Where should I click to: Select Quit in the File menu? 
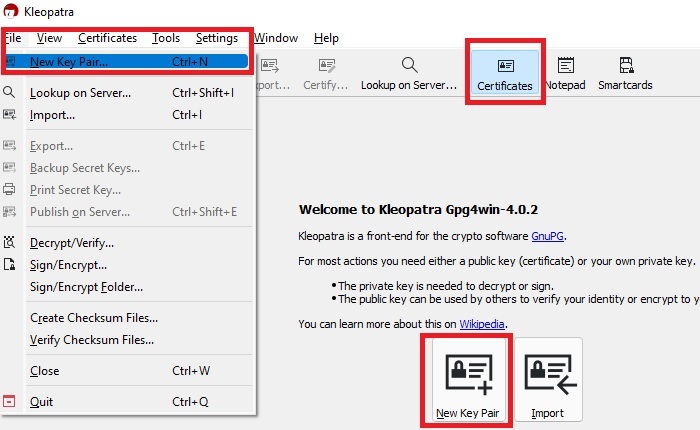click(126, 402)
